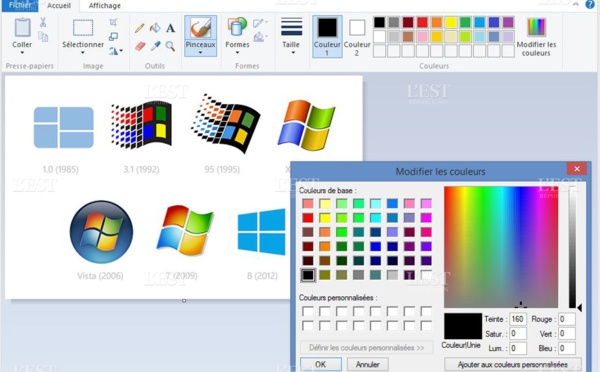This screenshot has height=372, width=600.
Task: Pick yellow swatch in ribbon palette
Action: click(x=451, y=22)
